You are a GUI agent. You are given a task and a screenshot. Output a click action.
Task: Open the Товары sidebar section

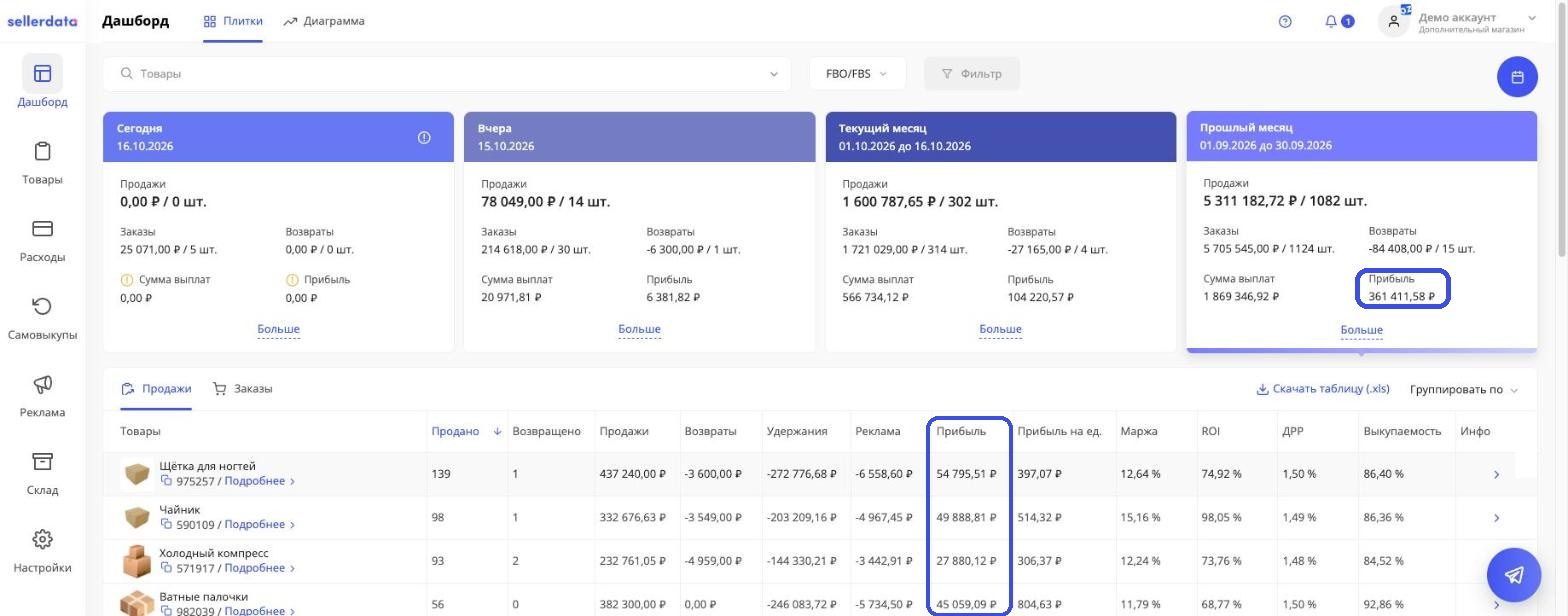(x=42, y=160)
